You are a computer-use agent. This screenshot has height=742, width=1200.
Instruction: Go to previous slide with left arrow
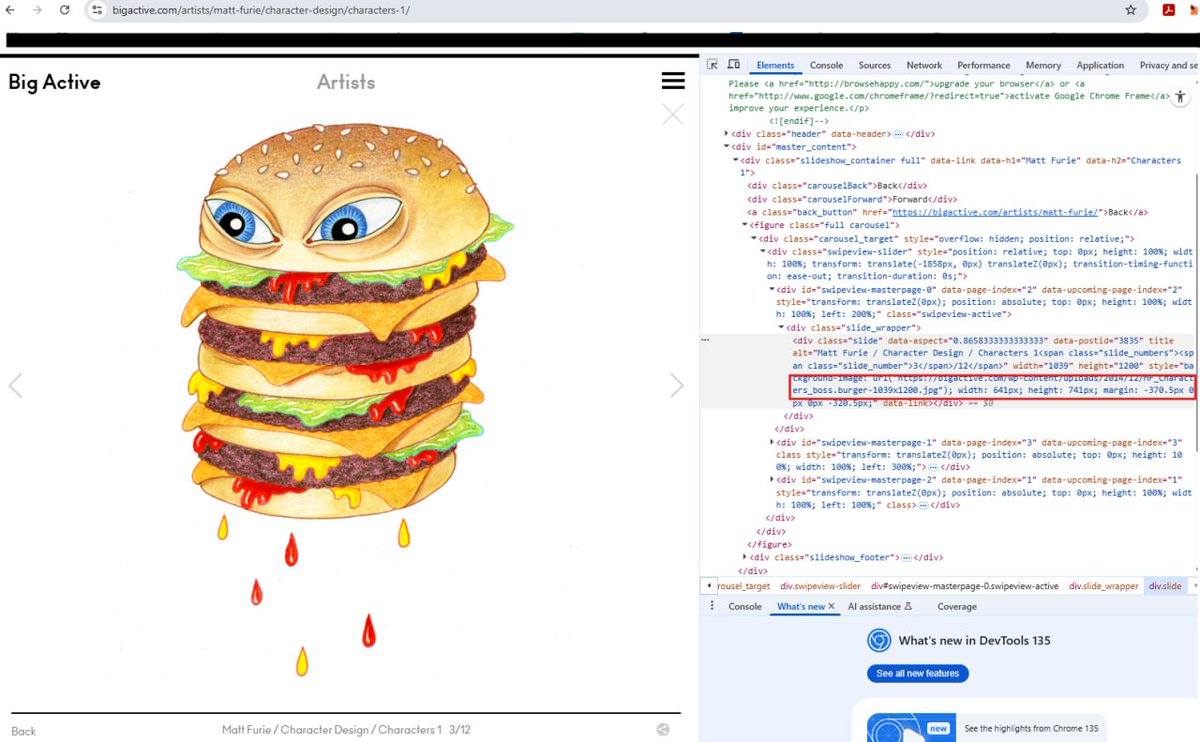tap(15, 385)
